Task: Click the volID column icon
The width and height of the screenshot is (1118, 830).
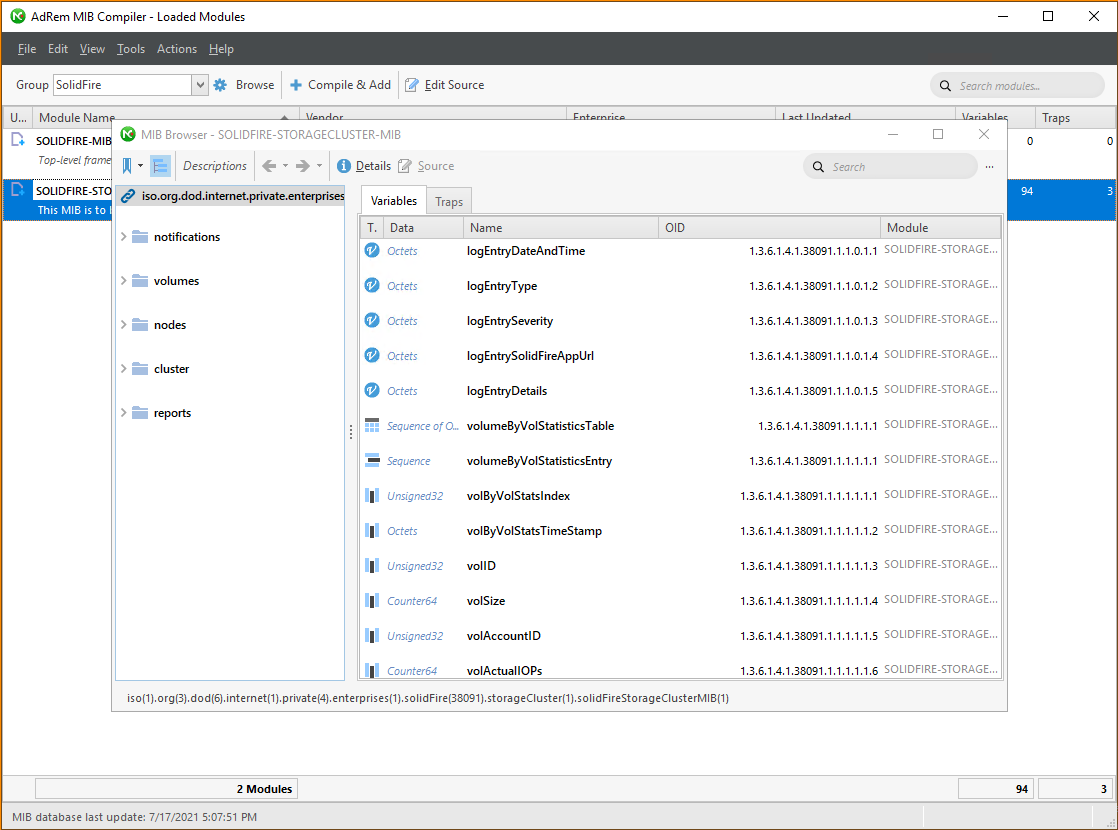Action: pos(372,565)
